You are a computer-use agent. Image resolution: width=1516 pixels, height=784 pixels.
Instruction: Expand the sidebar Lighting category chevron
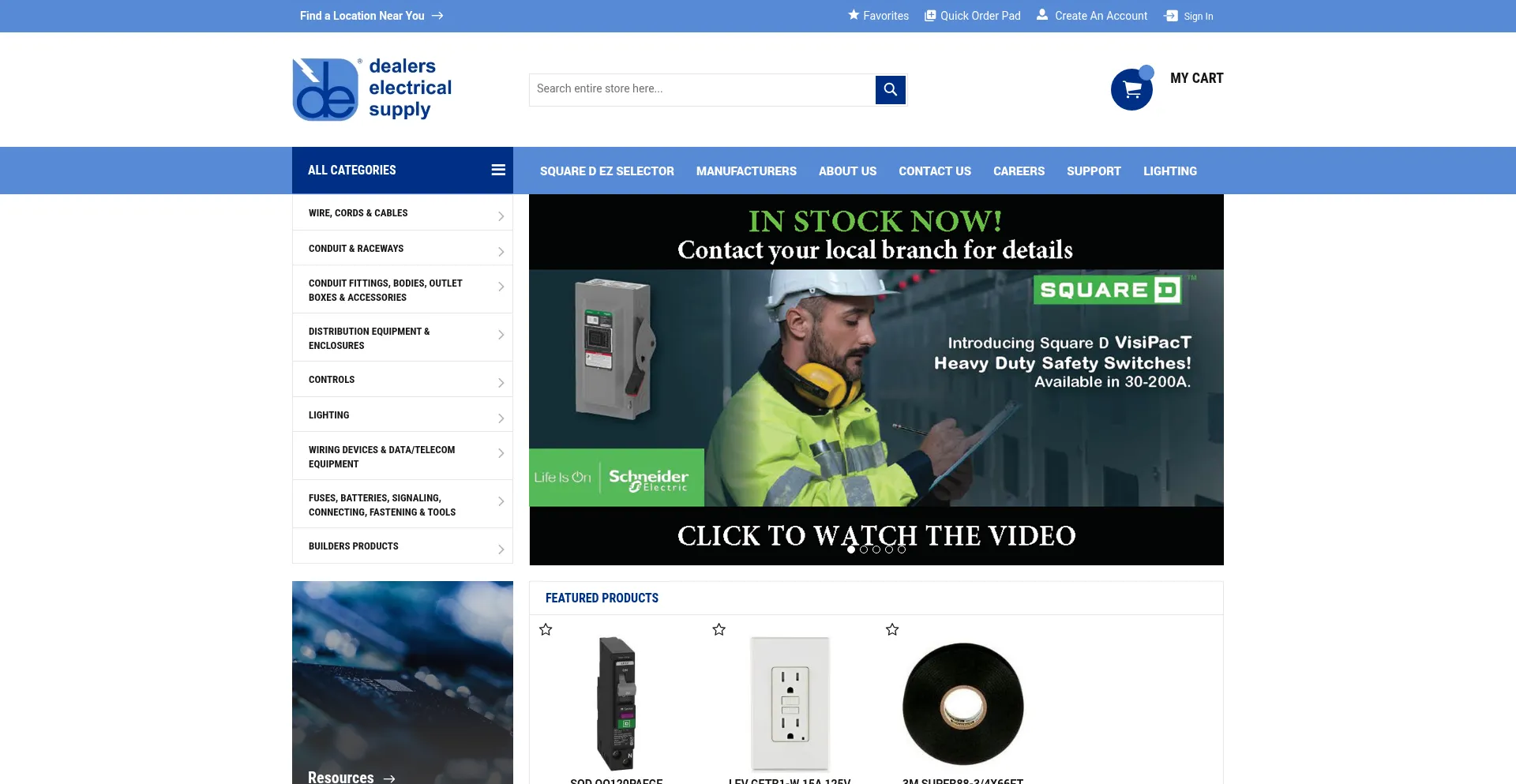pyautogui.click(x=501, y=418)
